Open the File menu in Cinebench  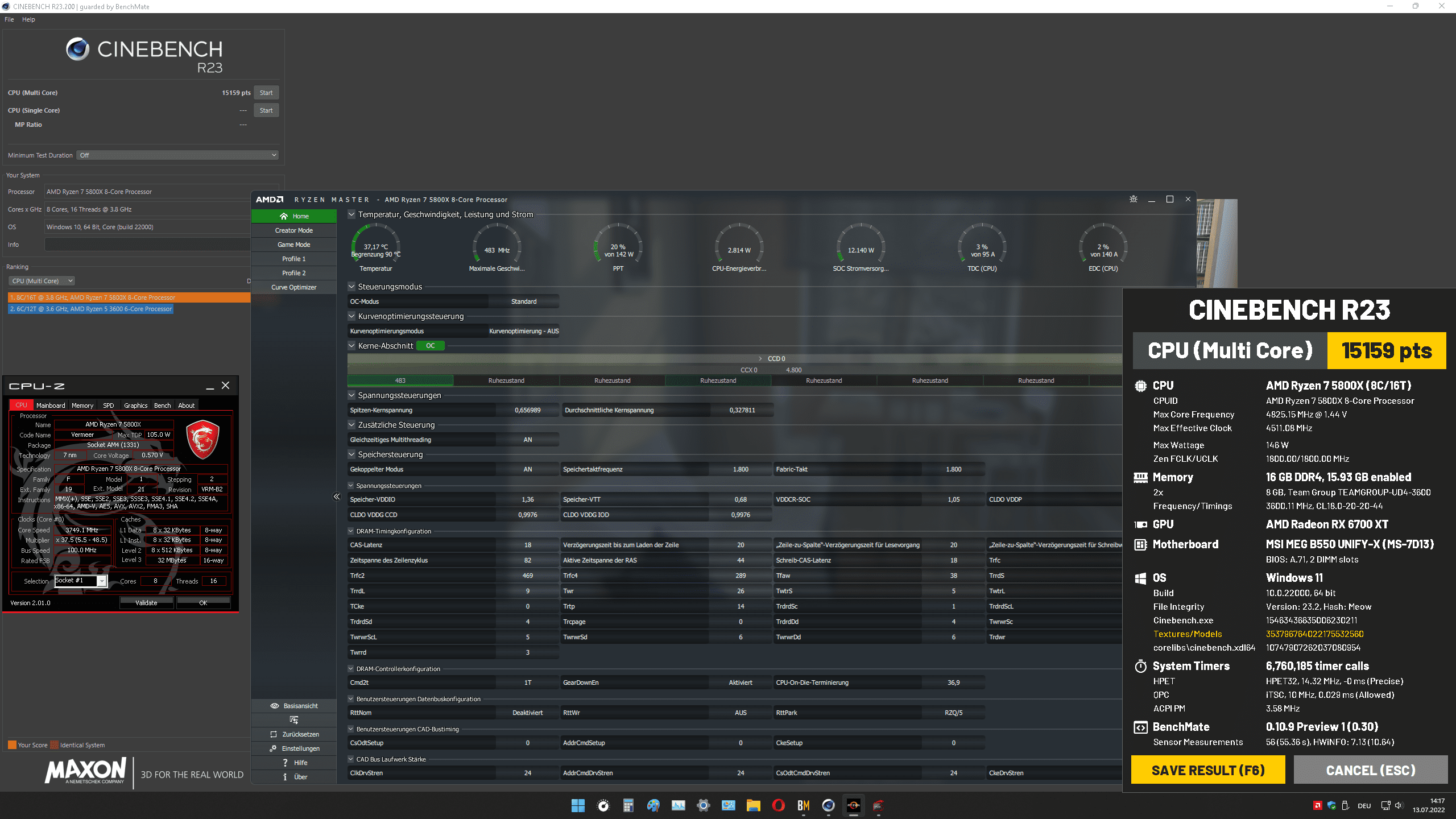click(x=9, y=19)
